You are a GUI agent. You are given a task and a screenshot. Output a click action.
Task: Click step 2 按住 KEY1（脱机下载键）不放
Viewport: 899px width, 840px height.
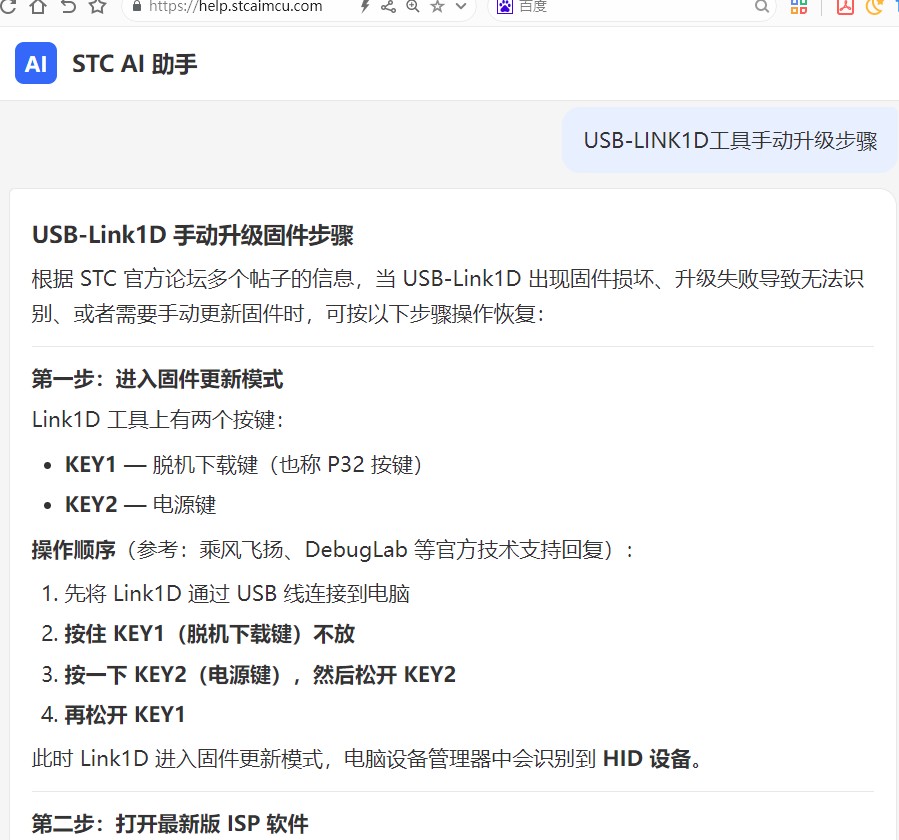[210, 634]
